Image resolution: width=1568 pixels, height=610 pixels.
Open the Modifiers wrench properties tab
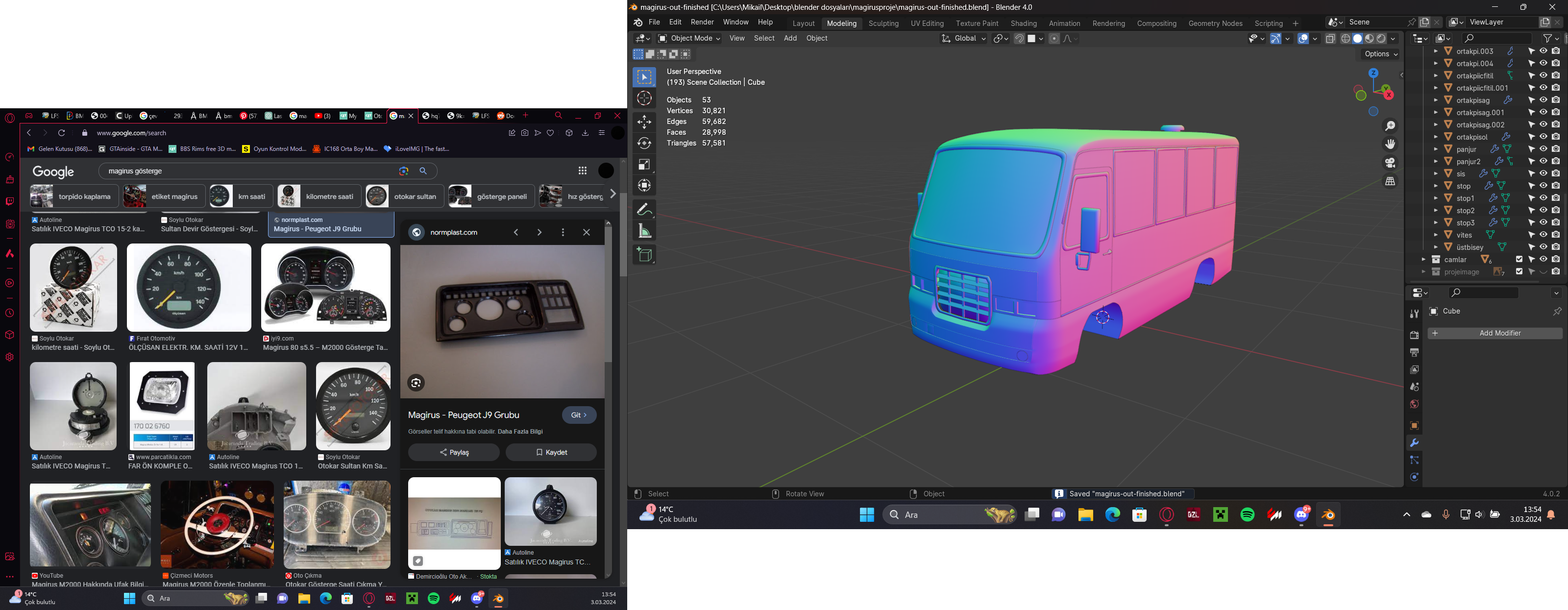click(x=1414, y=442)
